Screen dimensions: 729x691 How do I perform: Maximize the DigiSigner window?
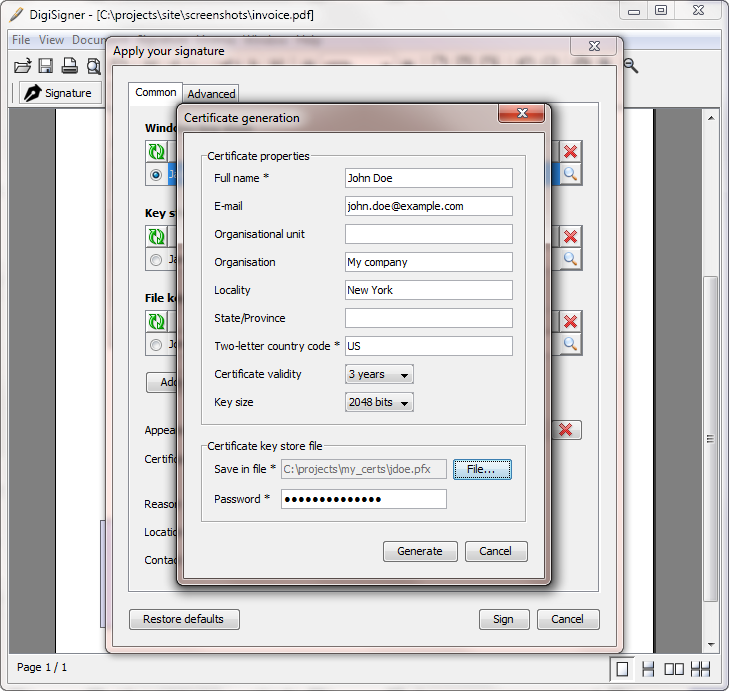(x=661, y=11)
